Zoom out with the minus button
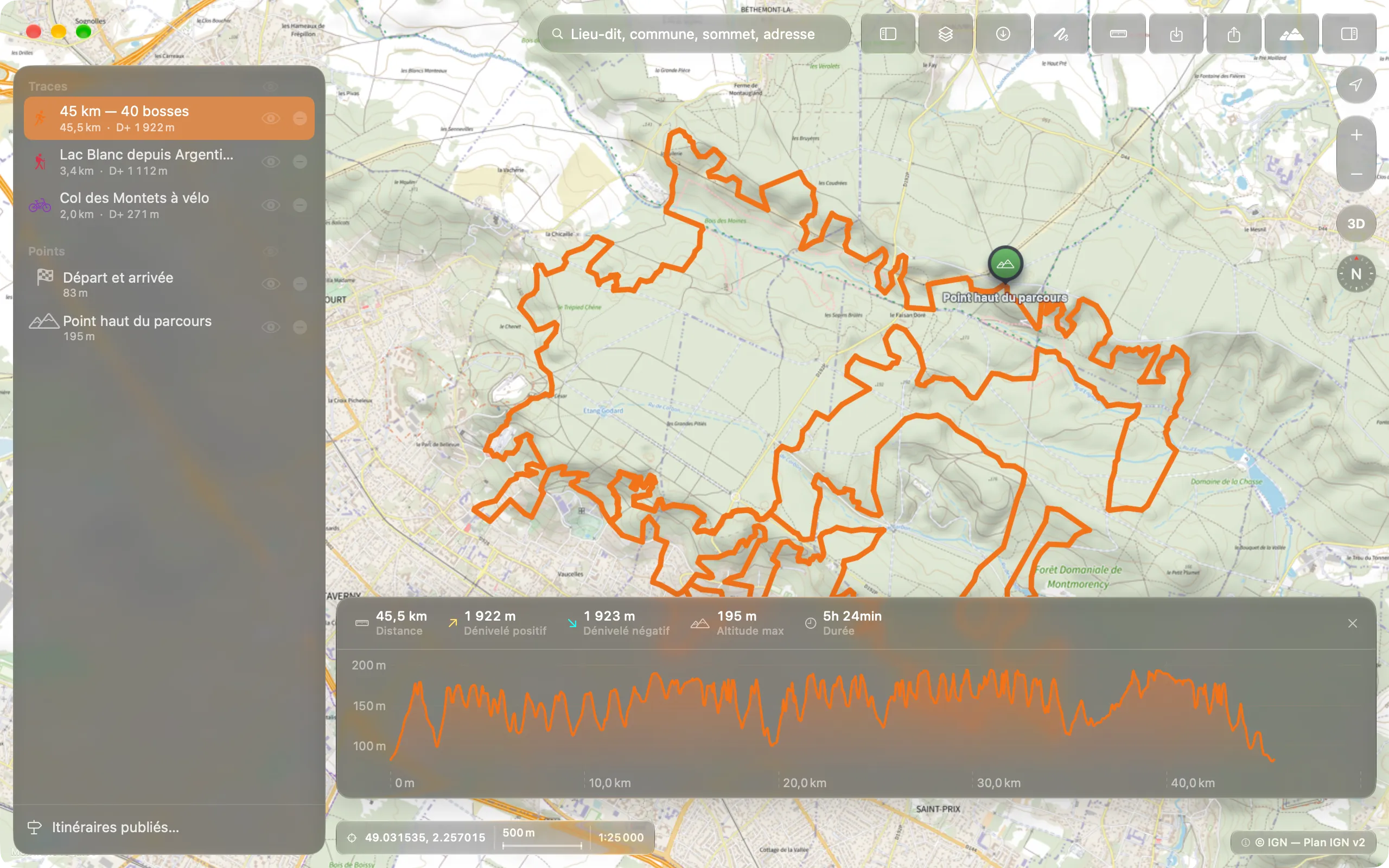 pyautogui.click(x=1356, y=174)
